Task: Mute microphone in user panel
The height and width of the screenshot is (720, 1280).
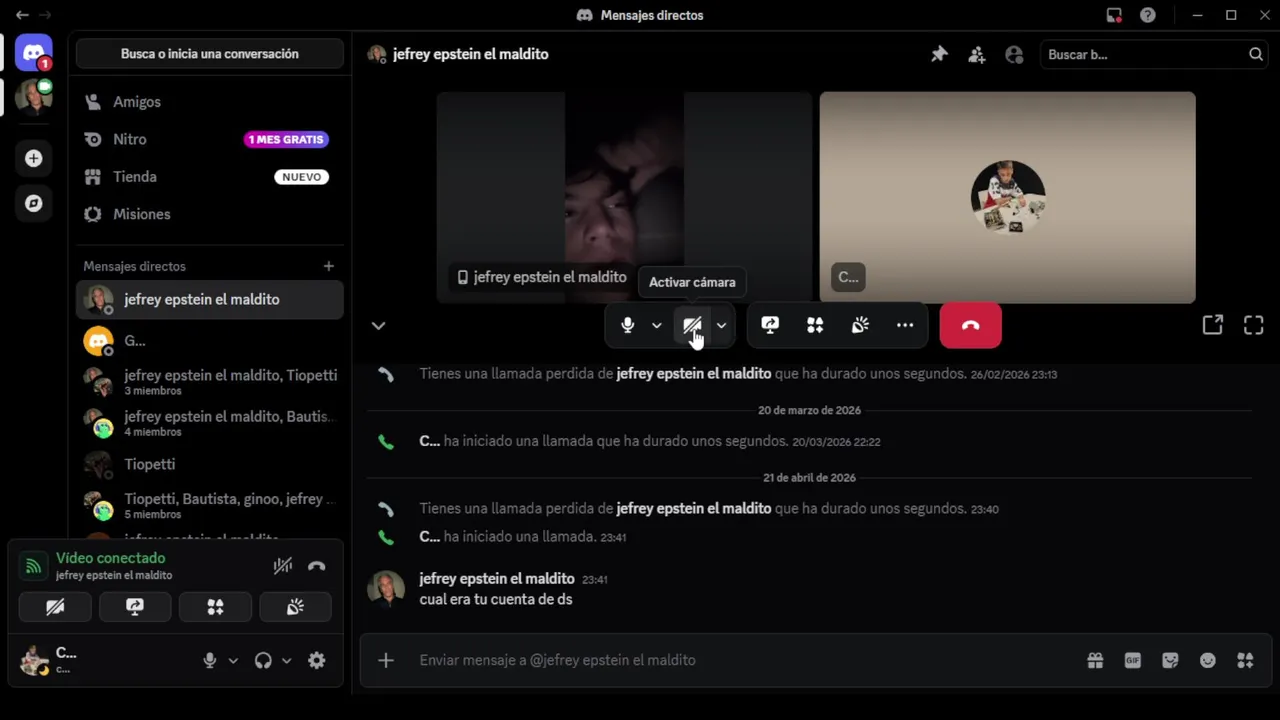Action: click(x=210, y=660)
